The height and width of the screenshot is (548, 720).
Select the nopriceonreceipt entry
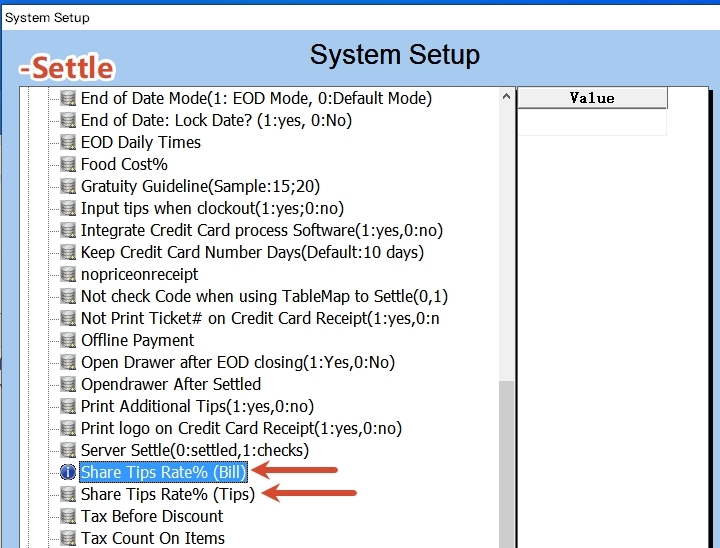click(140, 275)
